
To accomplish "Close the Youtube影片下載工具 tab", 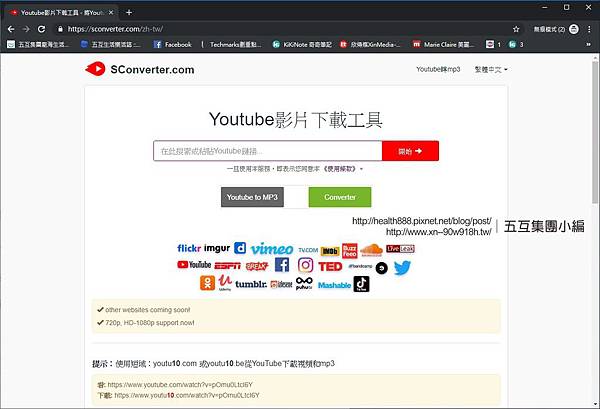I will coord(111,13).
